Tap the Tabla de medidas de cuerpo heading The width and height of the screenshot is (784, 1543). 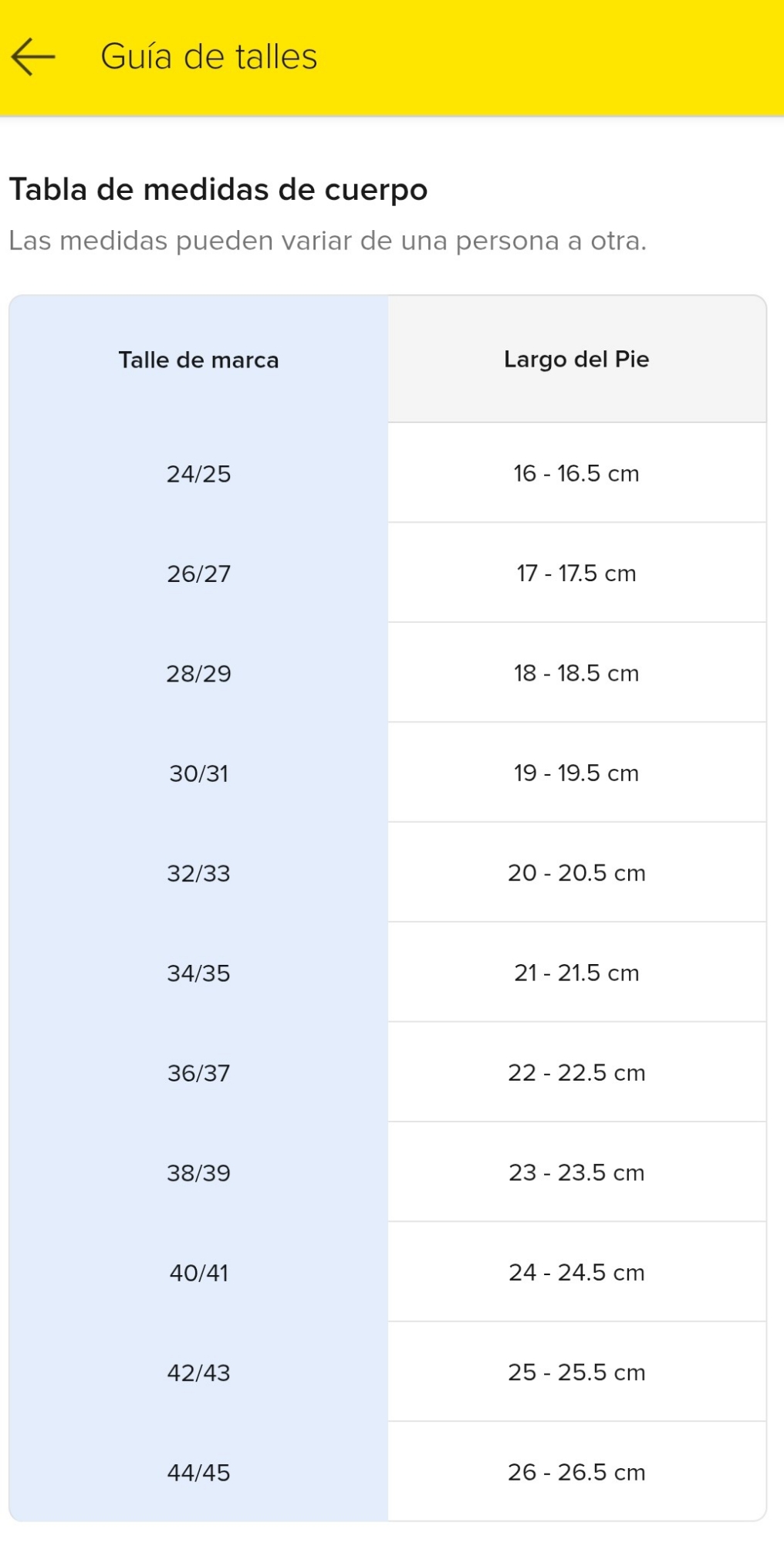click(x=218, y=190)
